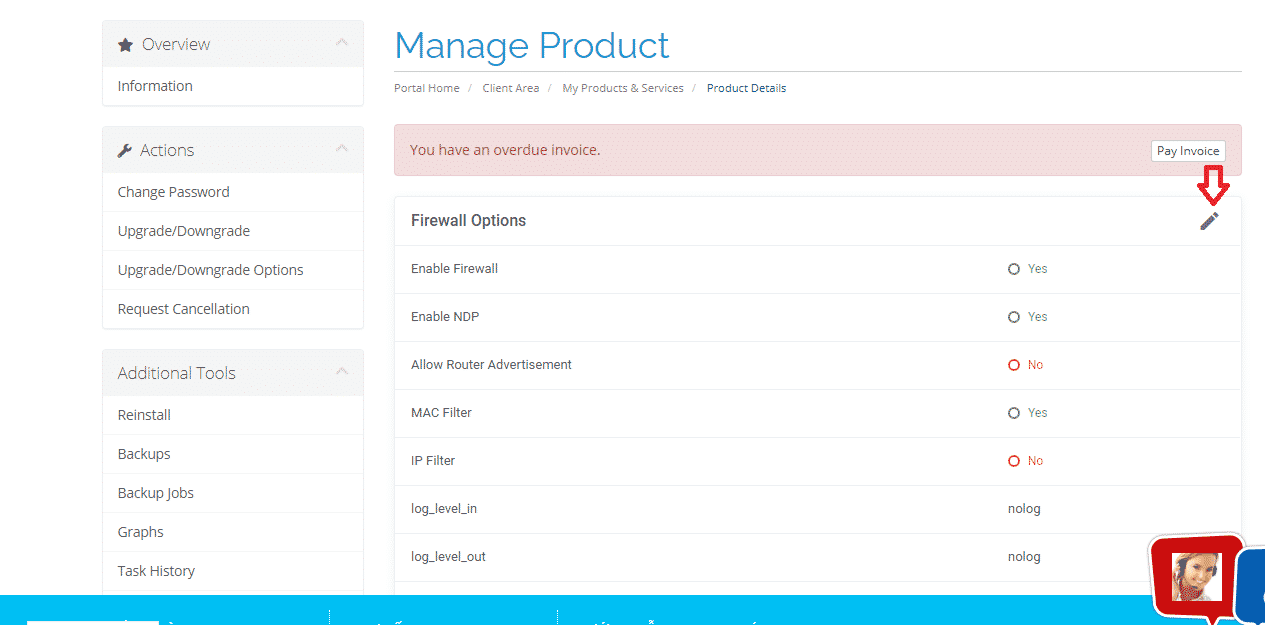Click the pencil edit icon for Firewall Options
This screenshot has height=625, width=1265.
(x=1210, y=221)
